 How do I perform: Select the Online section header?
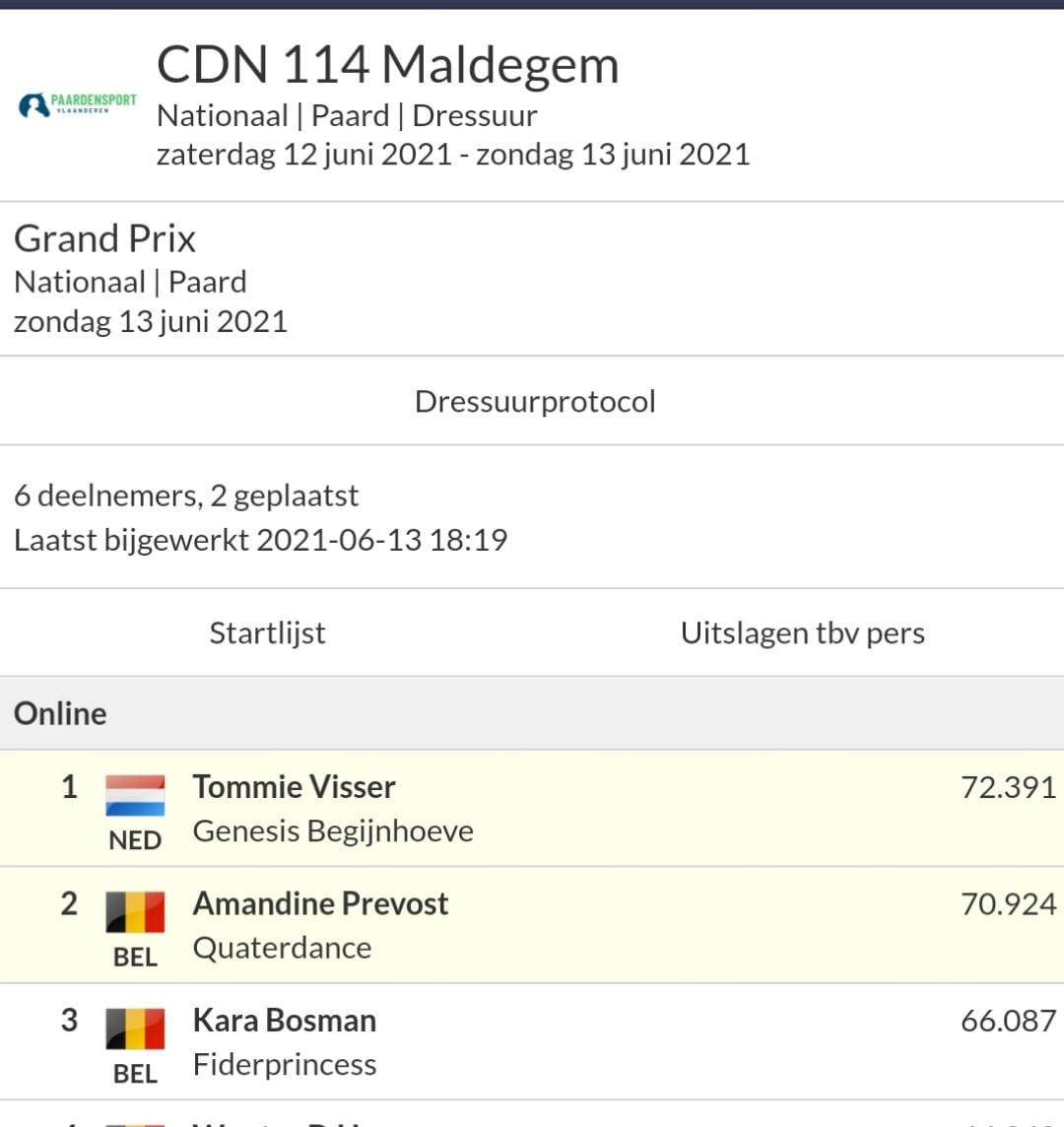pos(532,713)
